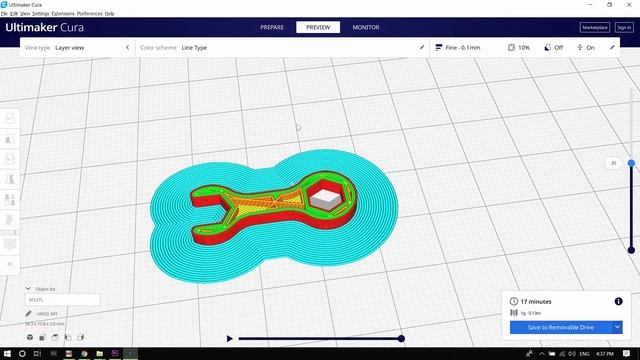Switch to front view icon
The image size is (640, 360).
pos(42,337)
